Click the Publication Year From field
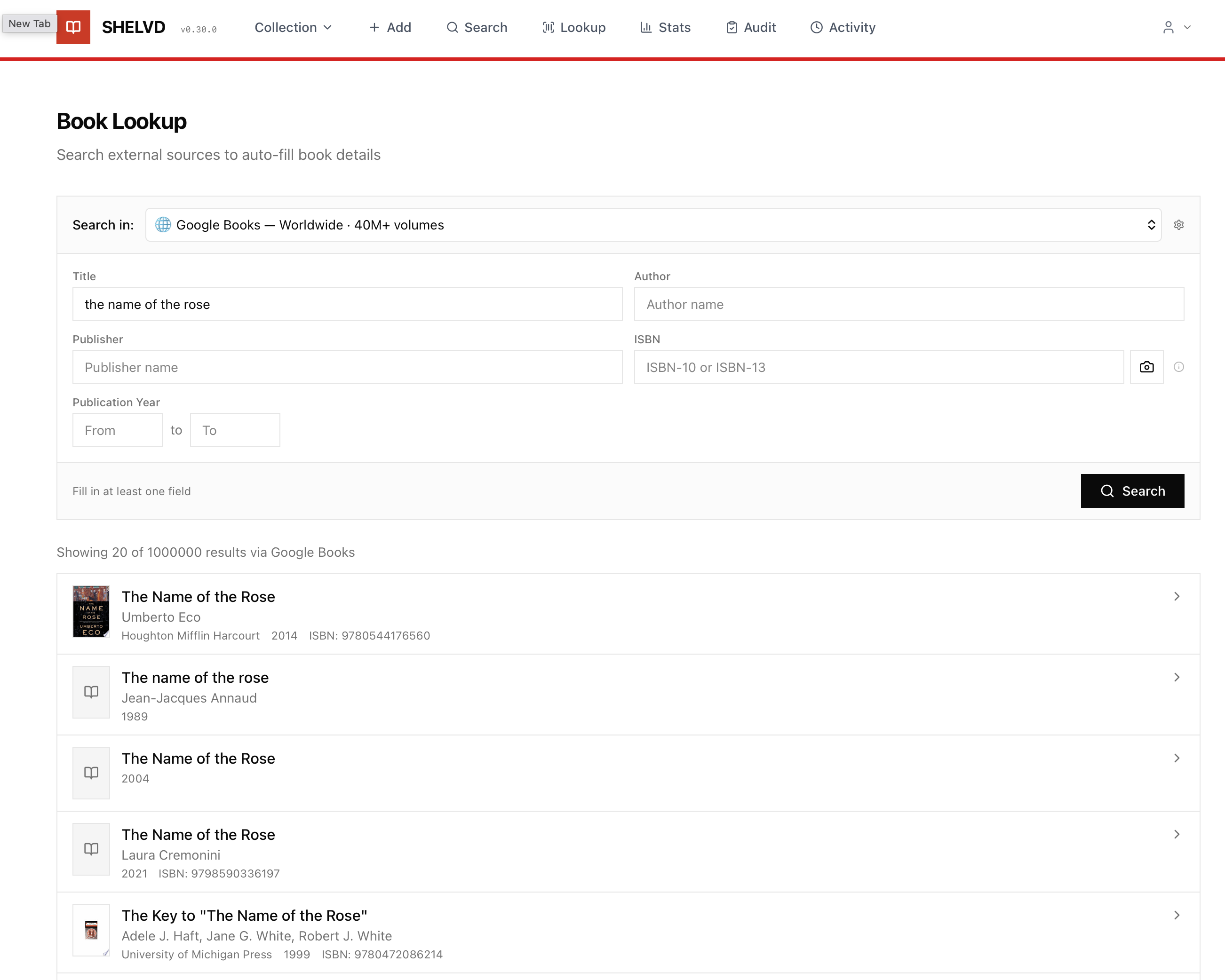1225x980 pixels. coord(117,430)
